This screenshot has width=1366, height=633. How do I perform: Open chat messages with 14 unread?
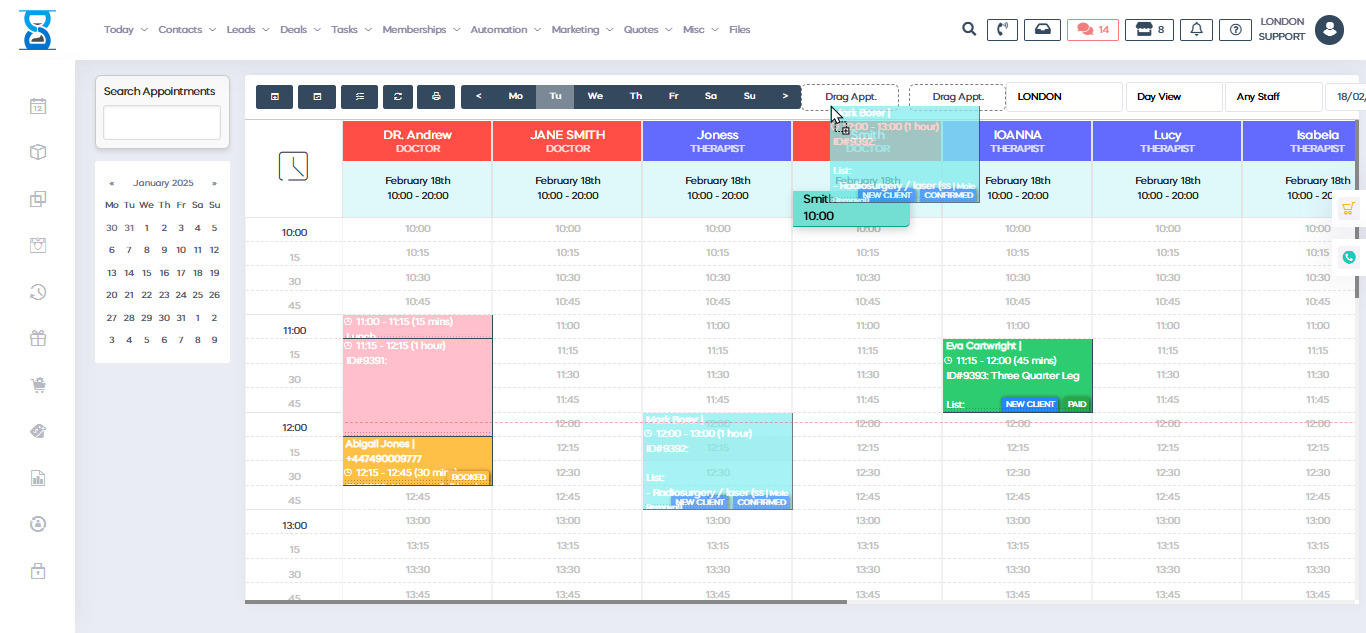pos(1092,30)
